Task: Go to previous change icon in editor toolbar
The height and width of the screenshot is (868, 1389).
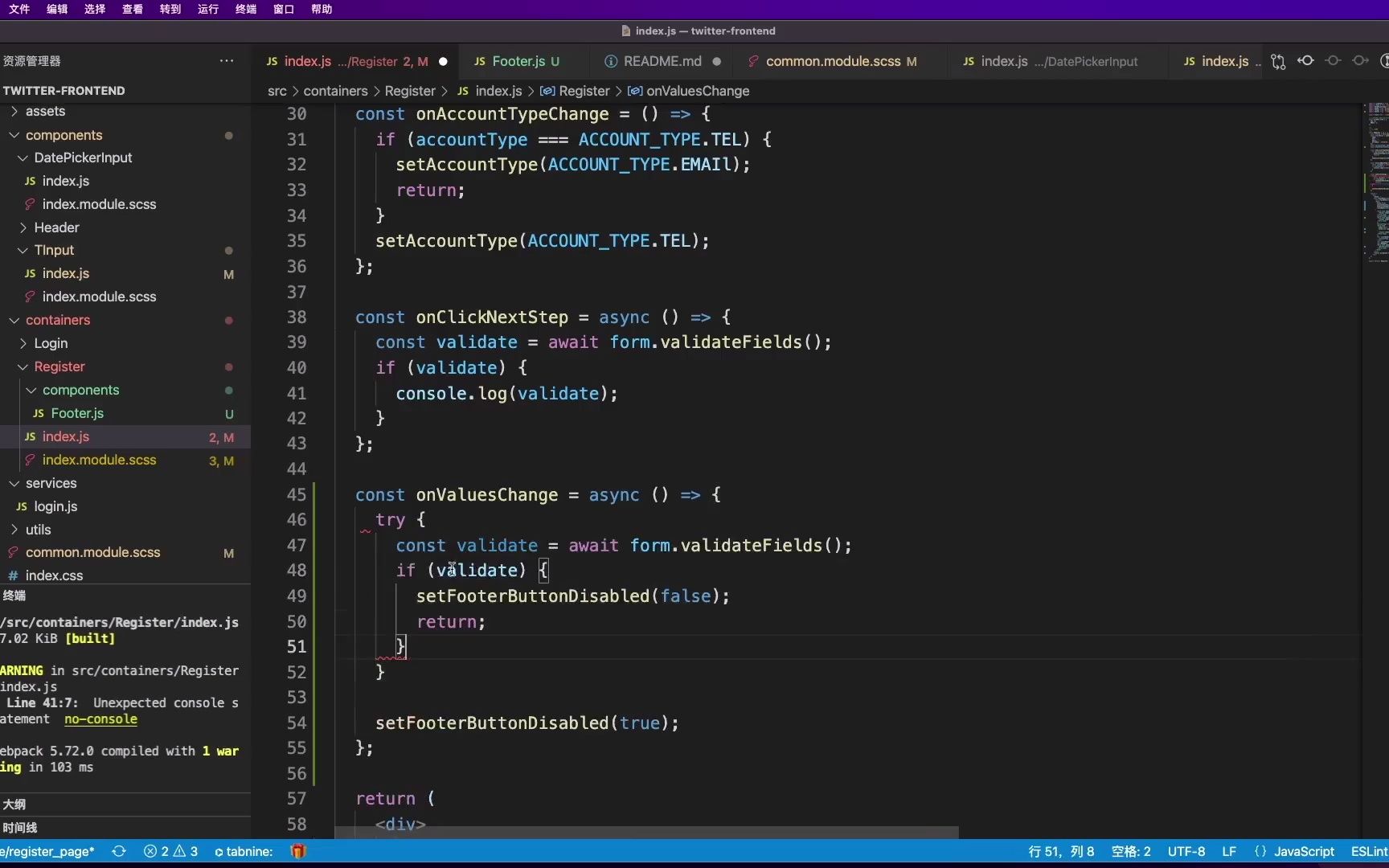Action: point(1306,61)
